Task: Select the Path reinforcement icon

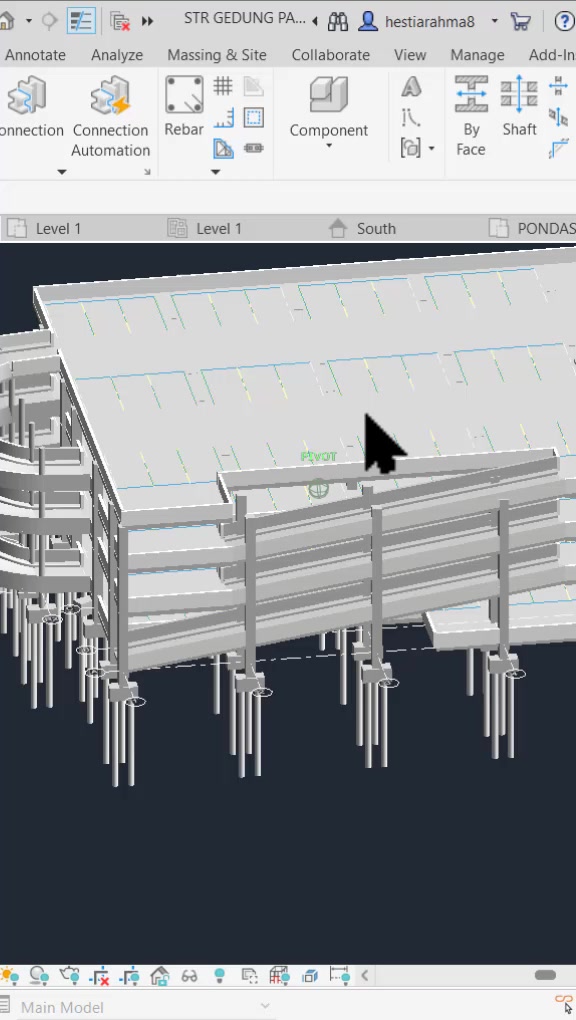Action: (223, 118)
